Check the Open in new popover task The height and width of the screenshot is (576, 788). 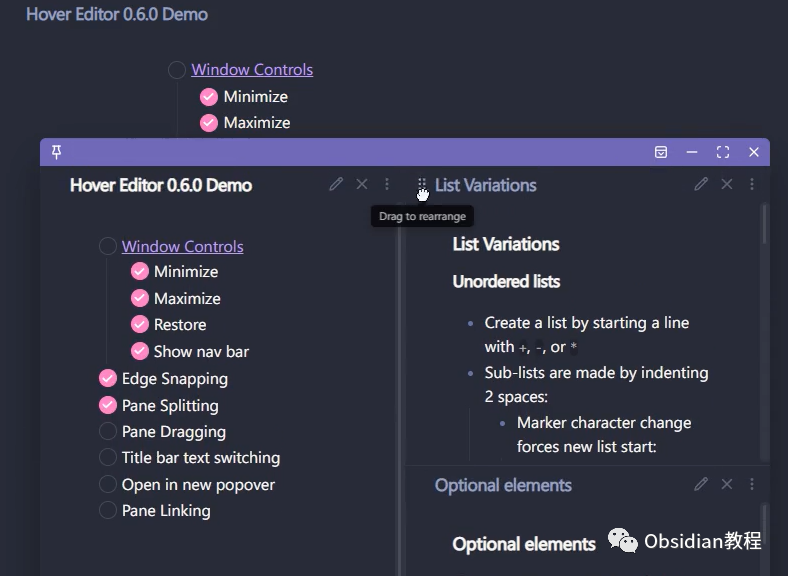[108, 484]
